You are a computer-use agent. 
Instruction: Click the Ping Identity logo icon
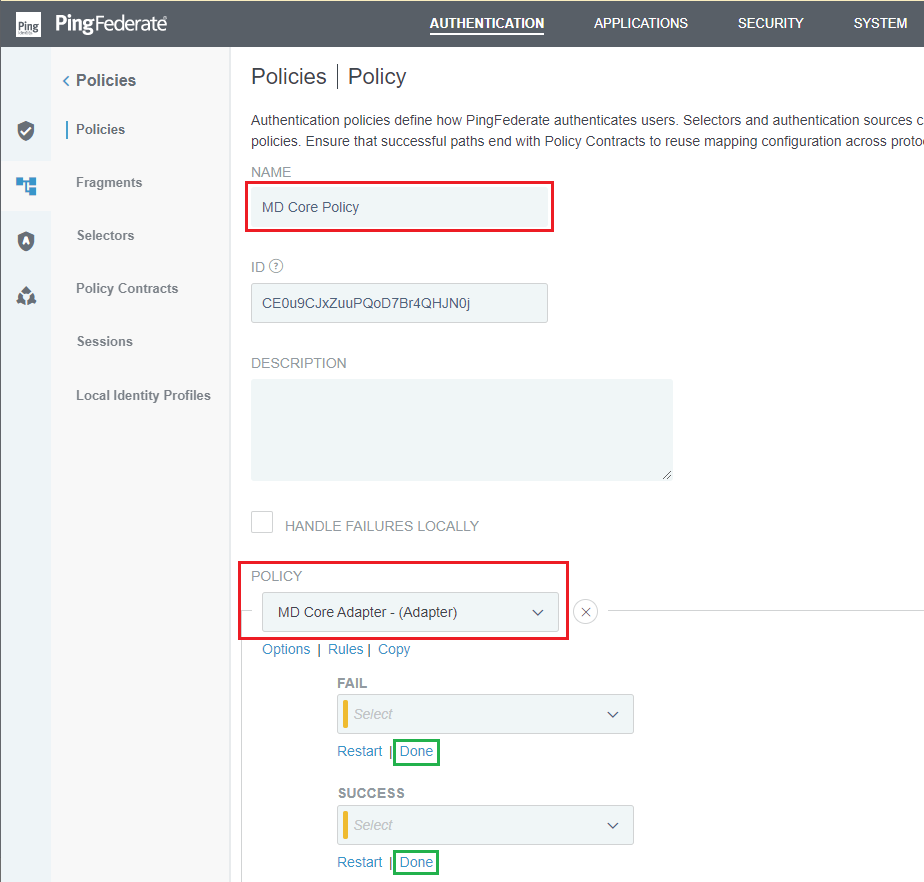(28, 24)
